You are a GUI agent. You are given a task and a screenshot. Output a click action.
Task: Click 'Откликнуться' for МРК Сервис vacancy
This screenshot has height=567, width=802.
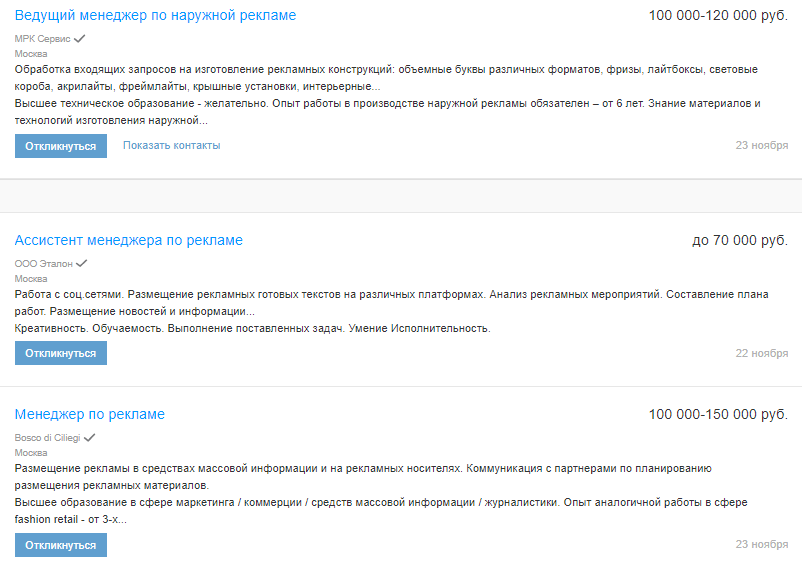[x=61, y=146]
